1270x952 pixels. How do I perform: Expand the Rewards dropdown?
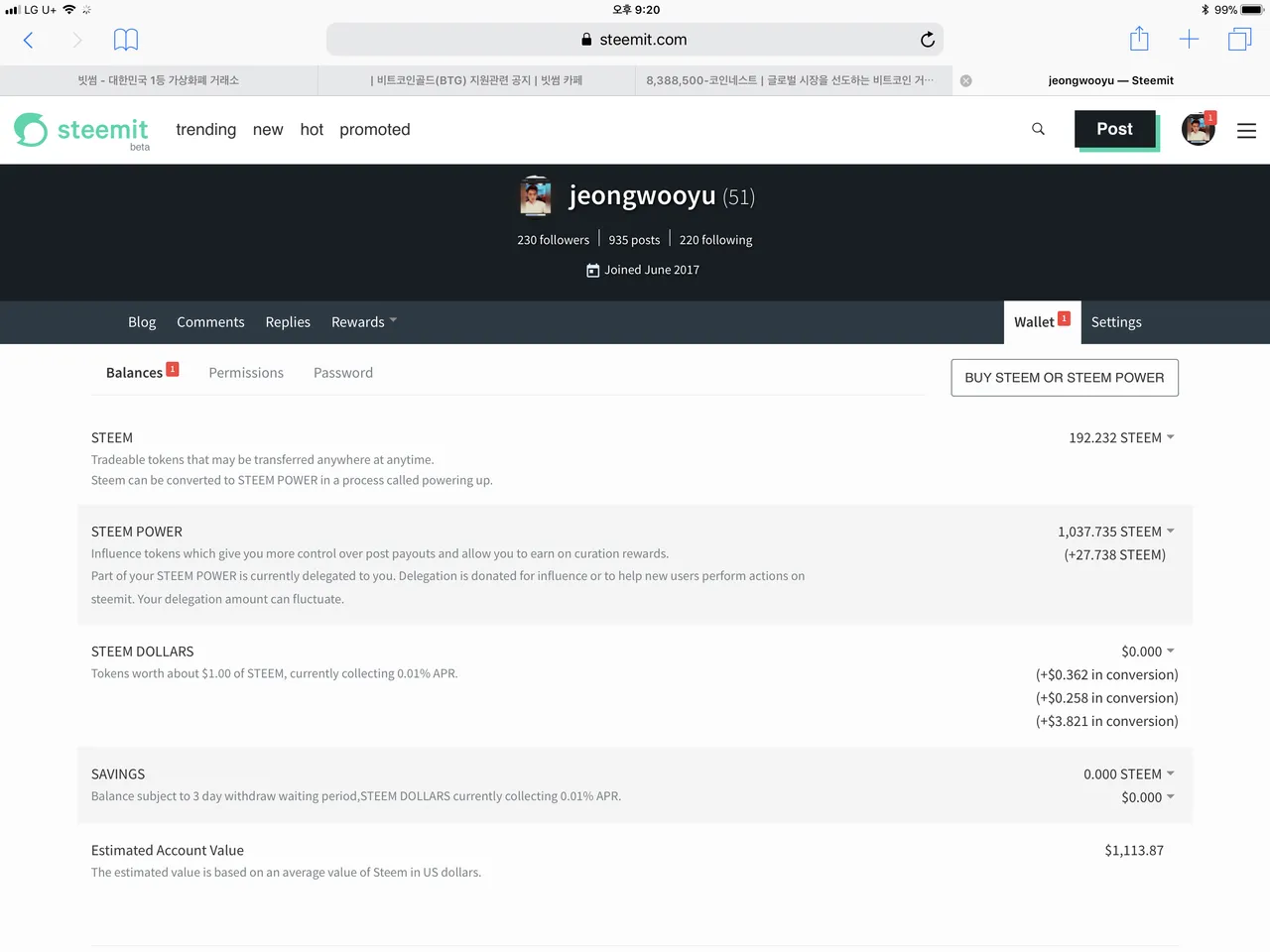364,322
